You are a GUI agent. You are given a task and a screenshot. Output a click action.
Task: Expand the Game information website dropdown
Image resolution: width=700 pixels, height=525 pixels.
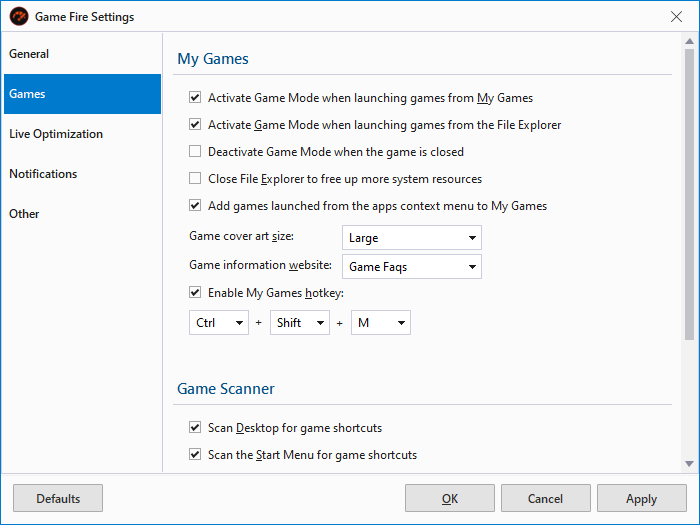click(x=412, y=267)
